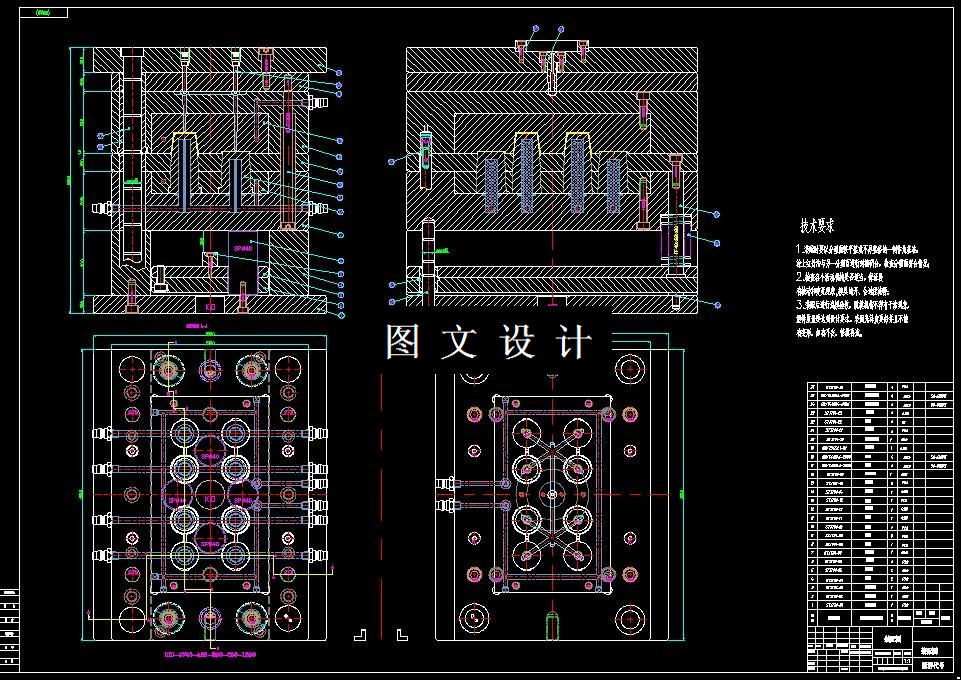Select the requirement line starting with "3."
961x680 pixels.
tap(853, 304)
